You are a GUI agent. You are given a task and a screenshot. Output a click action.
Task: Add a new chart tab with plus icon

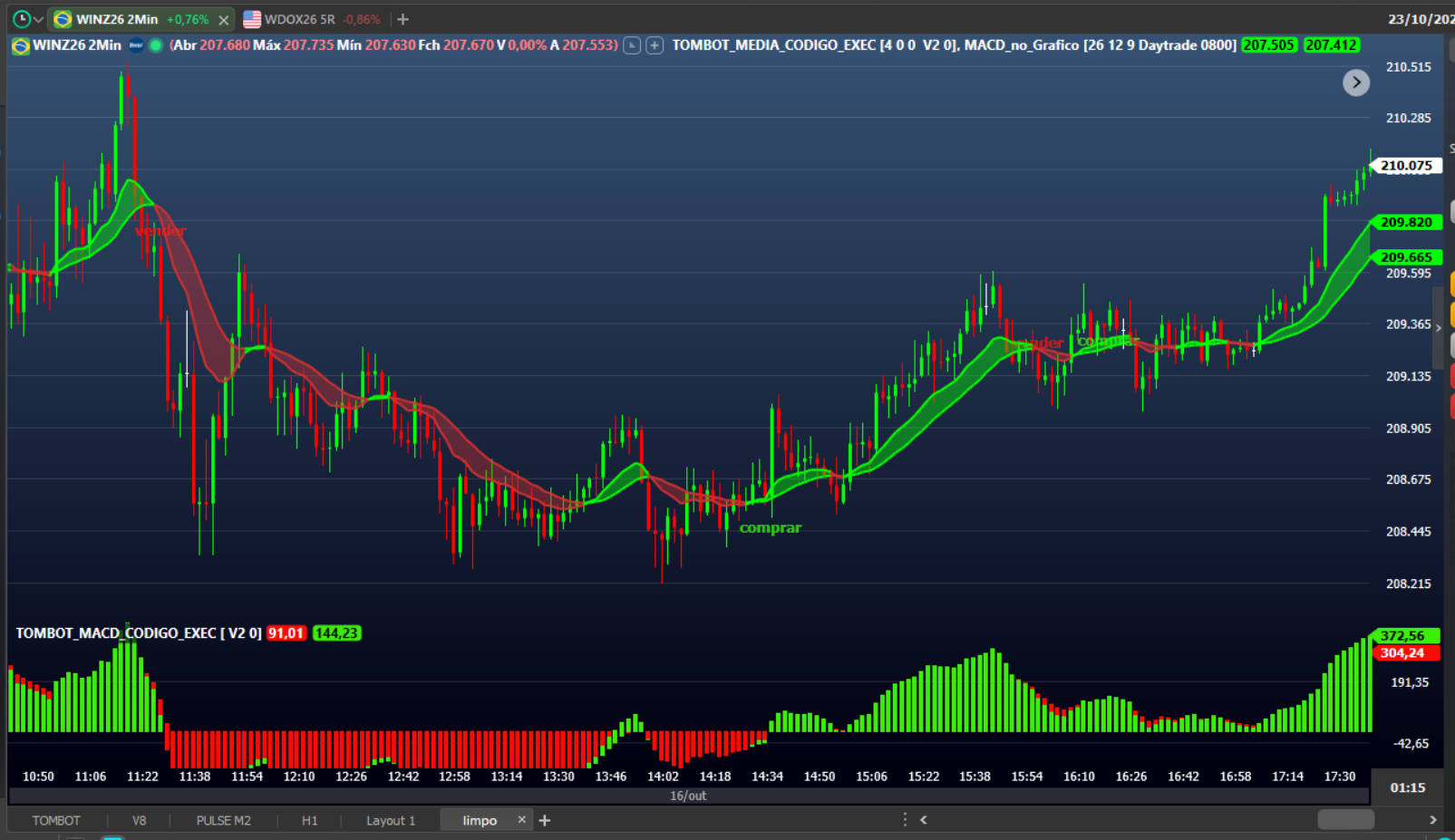click(x=403, y=19)
